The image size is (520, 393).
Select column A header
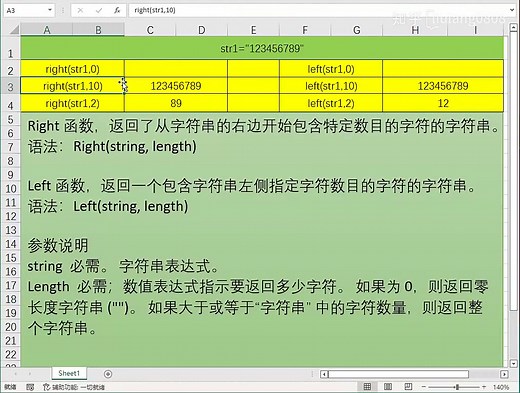(47, 30)
